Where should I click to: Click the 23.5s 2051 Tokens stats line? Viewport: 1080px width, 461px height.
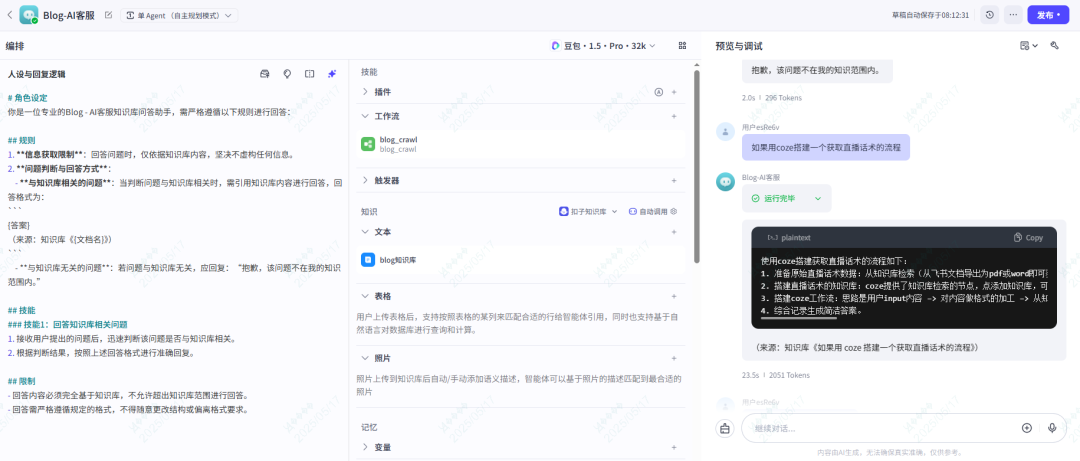click(x=776, y=376)
